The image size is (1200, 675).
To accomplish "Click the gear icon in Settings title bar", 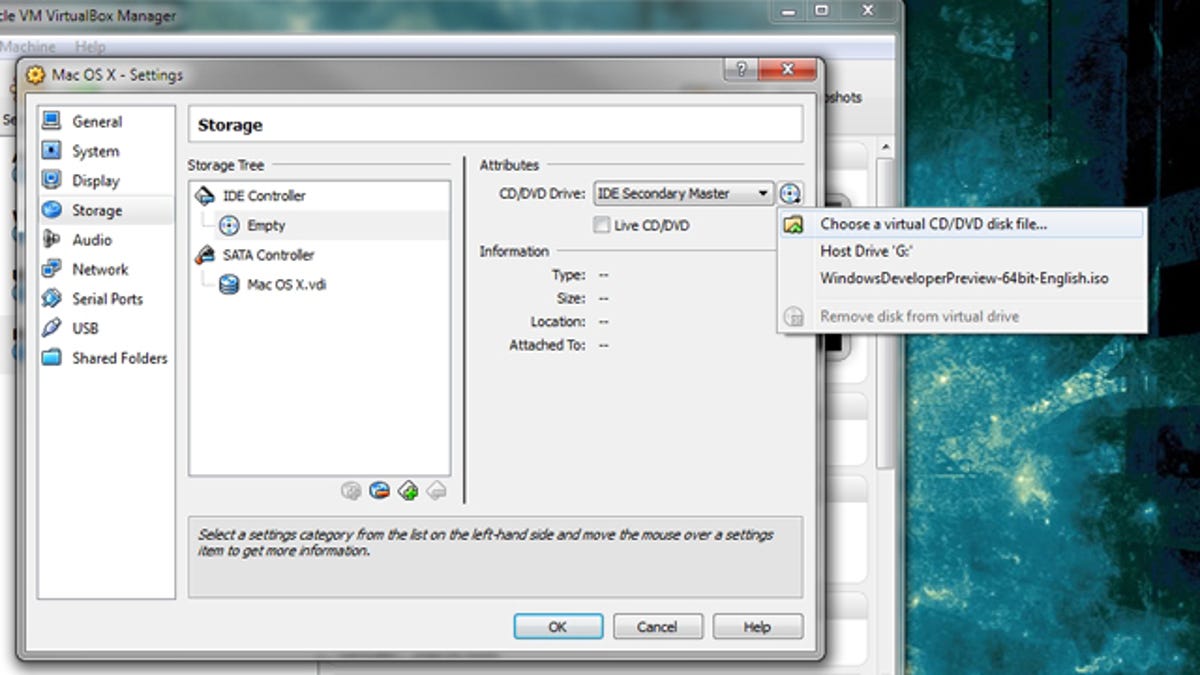I will (x=36, y=75).
